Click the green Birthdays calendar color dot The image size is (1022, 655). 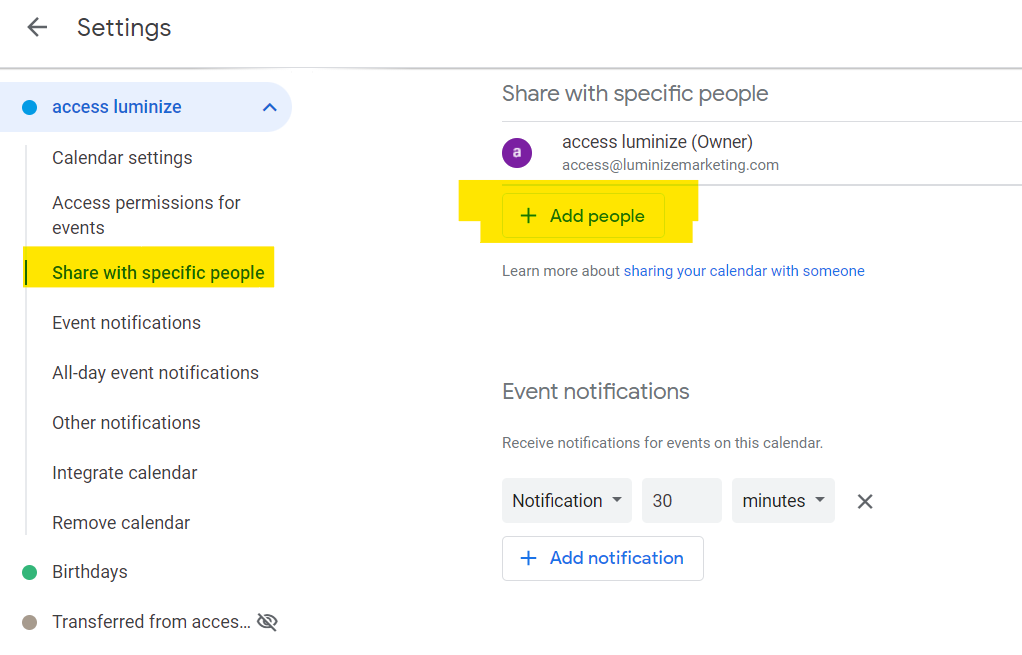pos(29,572)
